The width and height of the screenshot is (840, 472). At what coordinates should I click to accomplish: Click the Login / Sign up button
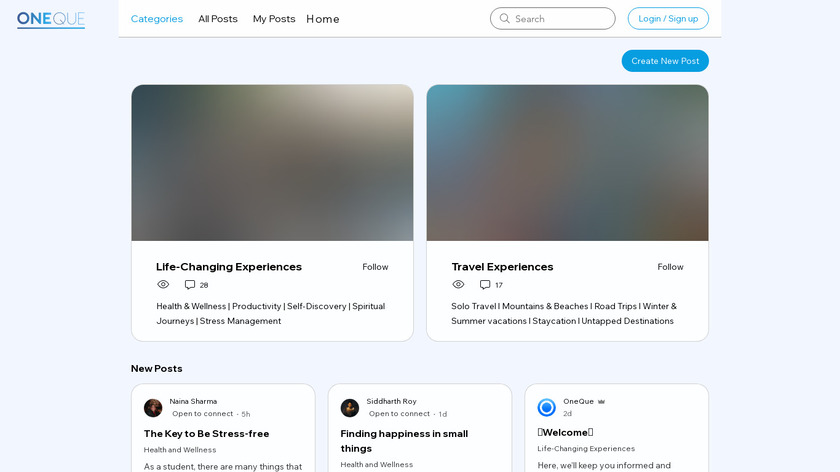(x=668, y=19)
